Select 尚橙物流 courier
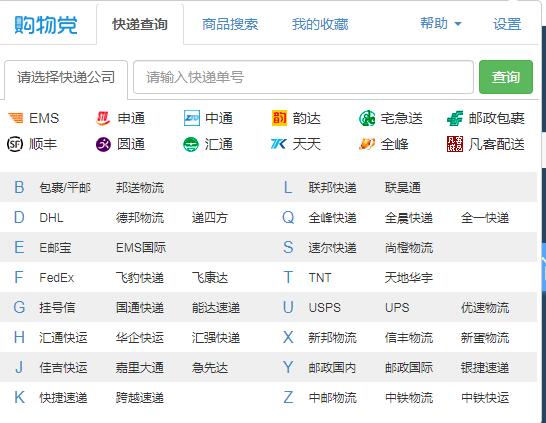Viewport: 546px width, 423px height. [x=409, y=248]
